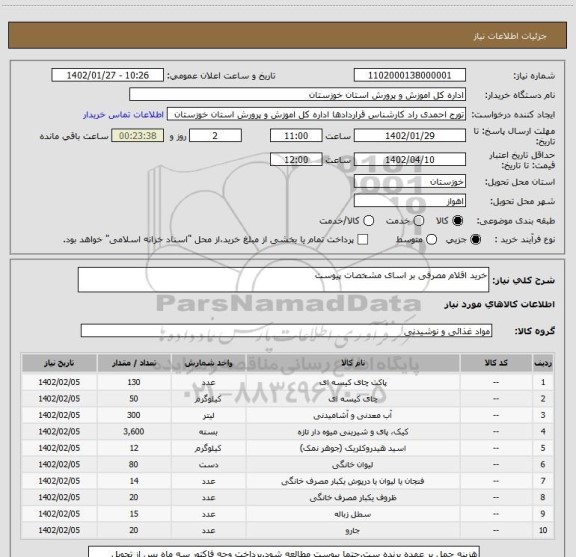The width and height of the screenshot is (576, 557).
Task: Click the کد کالا column header
Action: tap(496, 363)
